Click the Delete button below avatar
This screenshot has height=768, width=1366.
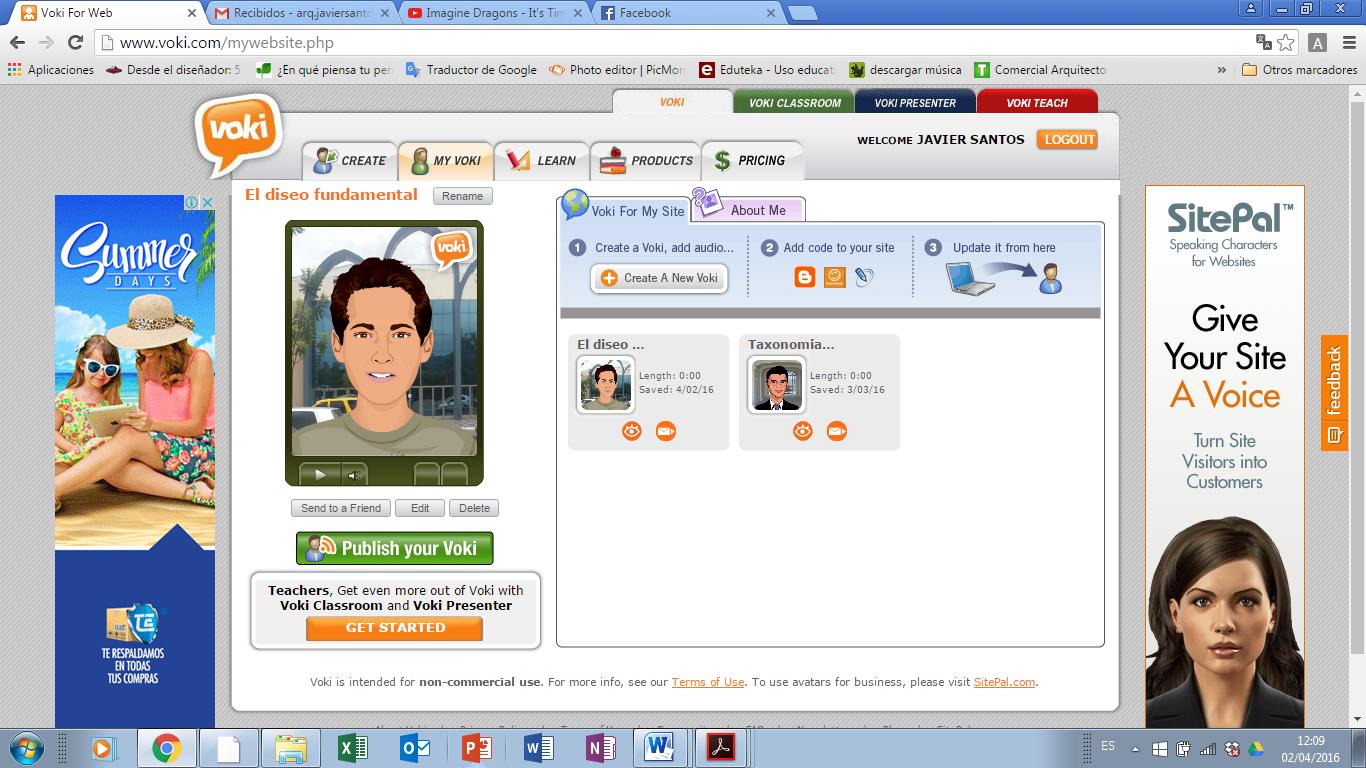pyautogui.click(x=474, y=508)
